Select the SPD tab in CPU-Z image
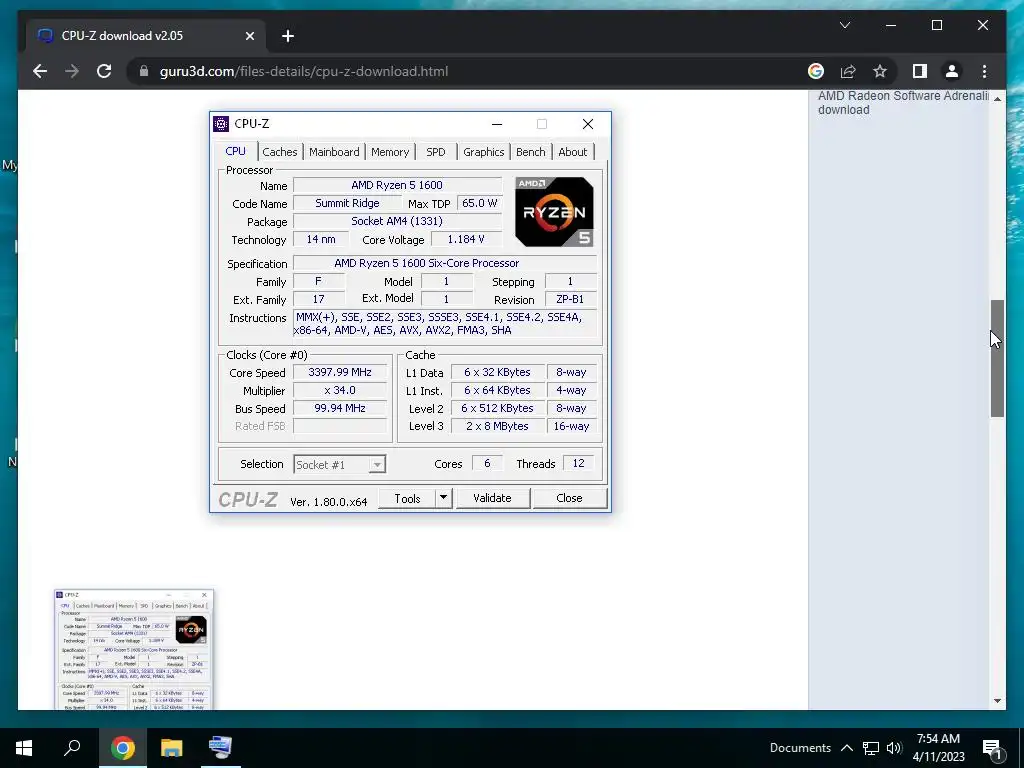This screenshot has width=1024, height=768. click(436, 152)
